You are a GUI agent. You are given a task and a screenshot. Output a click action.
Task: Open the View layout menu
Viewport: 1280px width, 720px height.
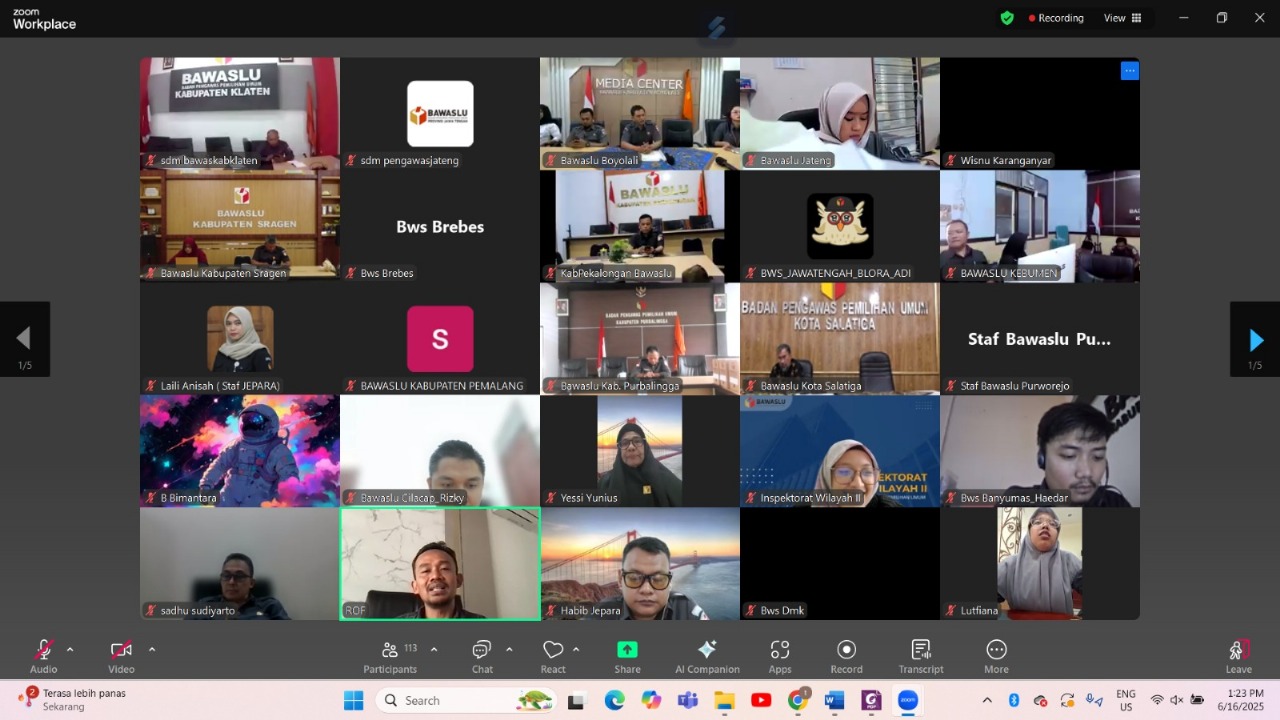pyautogui.click(x=1122, y=18)
